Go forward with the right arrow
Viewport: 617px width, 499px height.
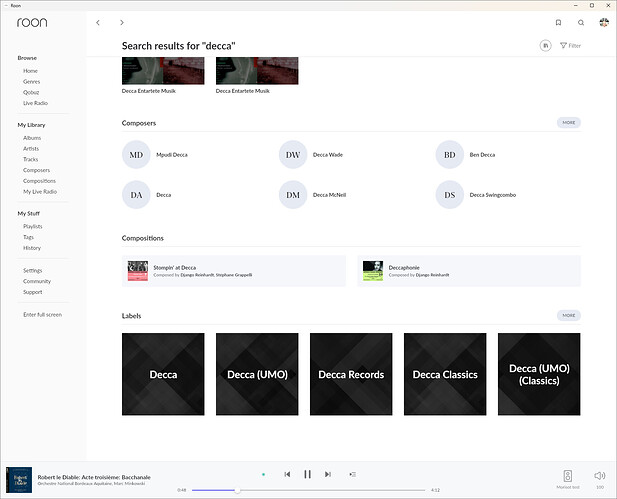click(x=122, y=22)
